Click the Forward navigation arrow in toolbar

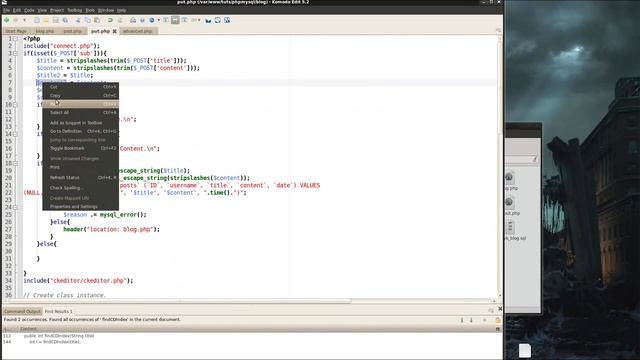pyautogui.click(x=16, y=20)
